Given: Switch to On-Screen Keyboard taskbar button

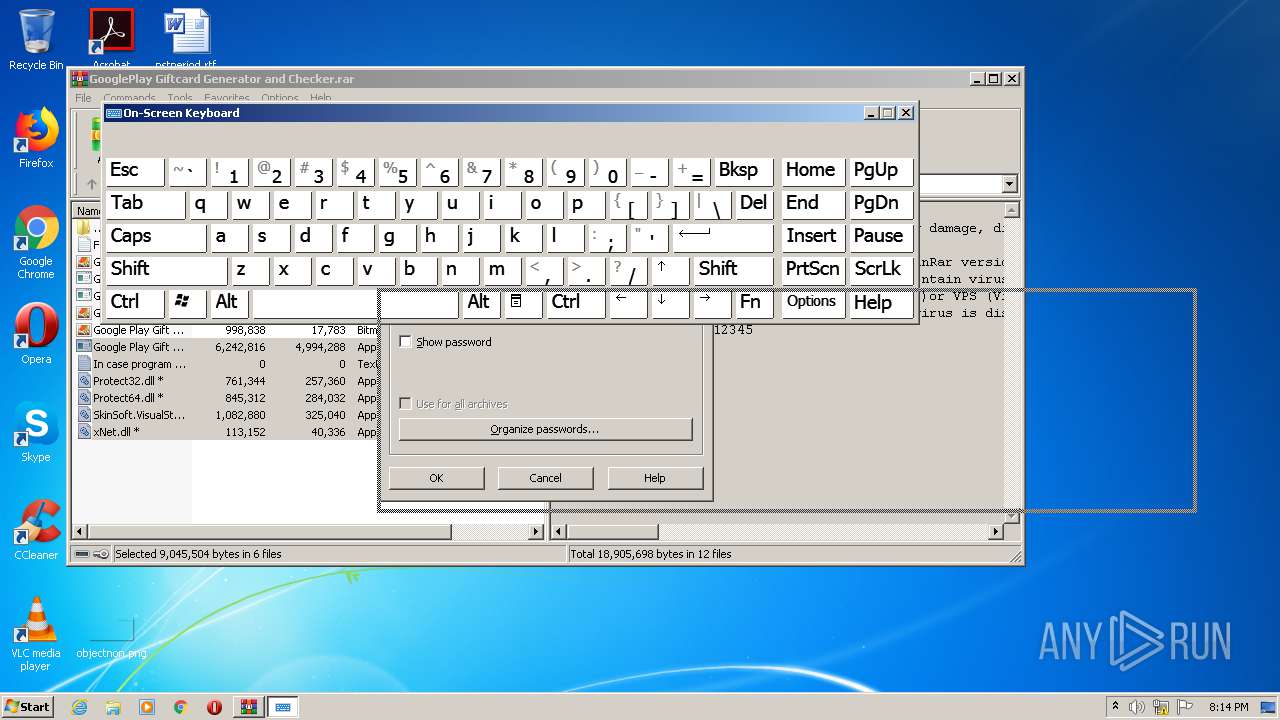Looking at the screenshot, I should point(283,707).
